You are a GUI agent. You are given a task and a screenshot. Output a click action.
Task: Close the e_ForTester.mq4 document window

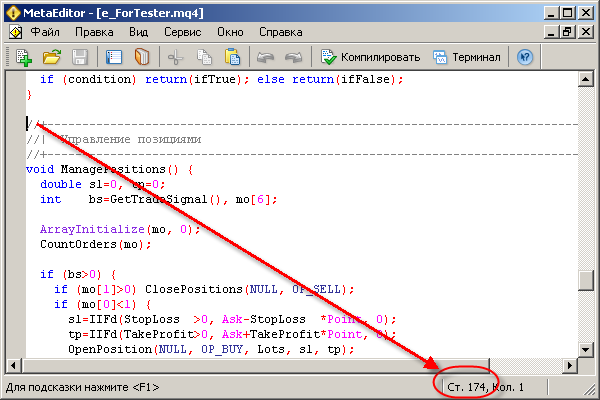586,32
